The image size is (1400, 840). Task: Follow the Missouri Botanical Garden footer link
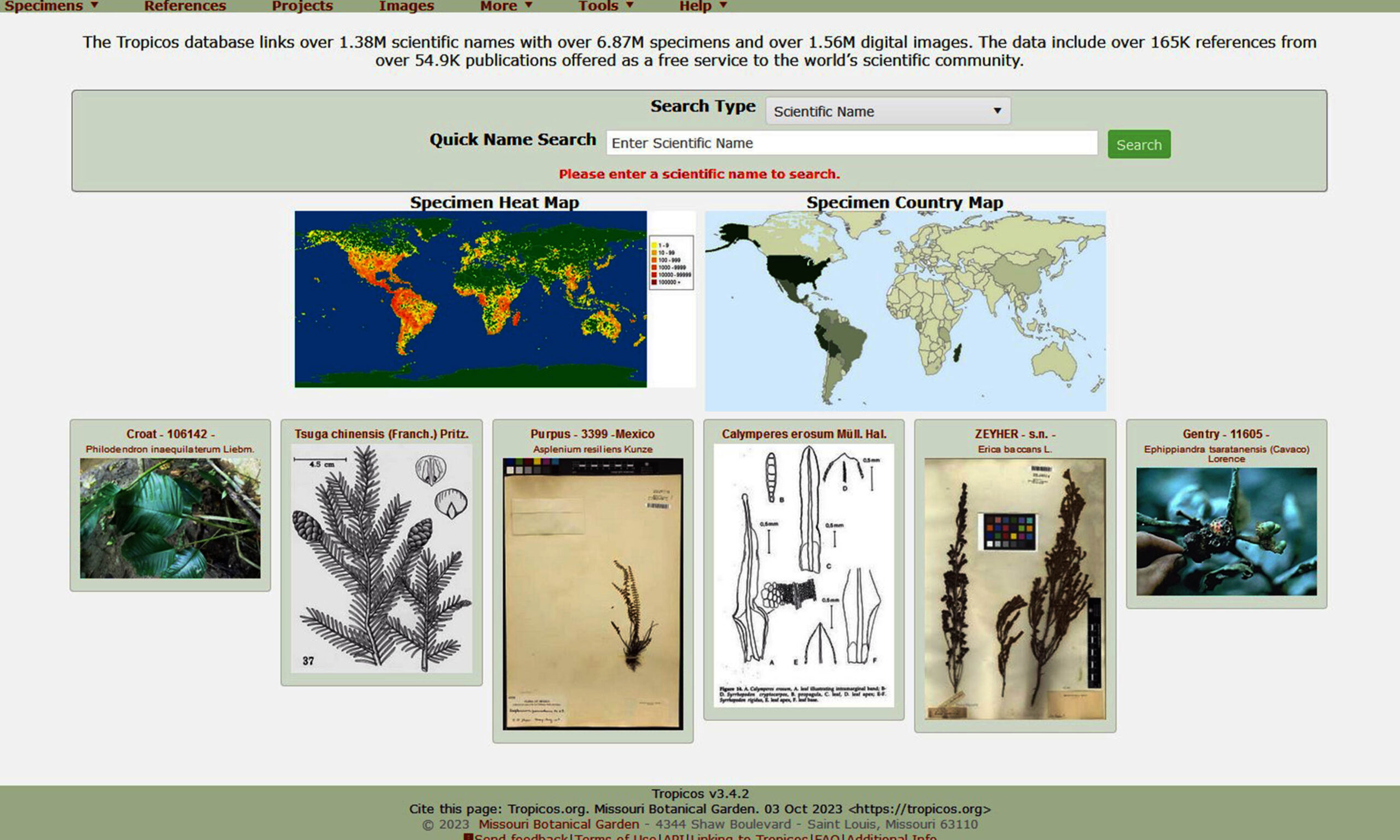558,824
